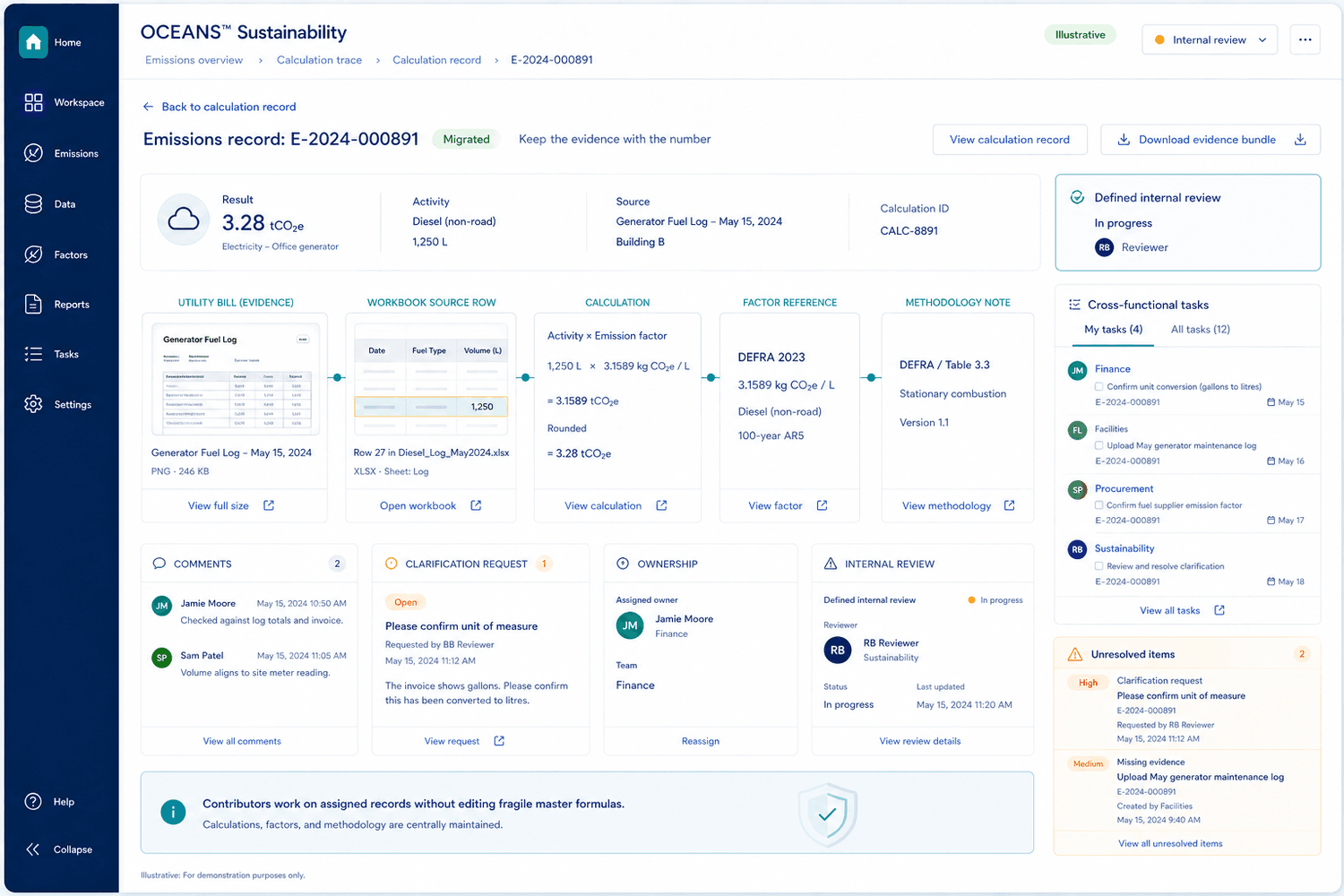Open the Home sidebar icon

coord(33,42)
